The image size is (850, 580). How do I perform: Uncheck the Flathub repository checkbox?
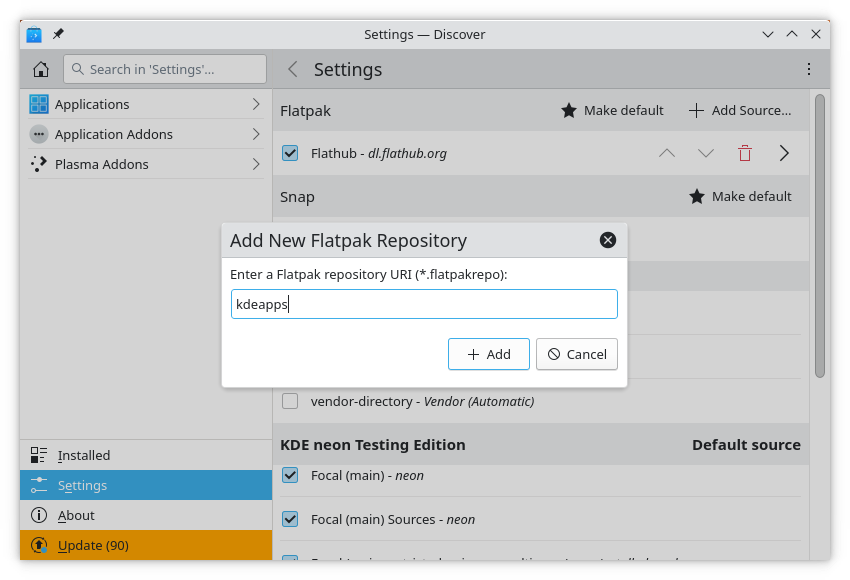[x=289, y=153]
